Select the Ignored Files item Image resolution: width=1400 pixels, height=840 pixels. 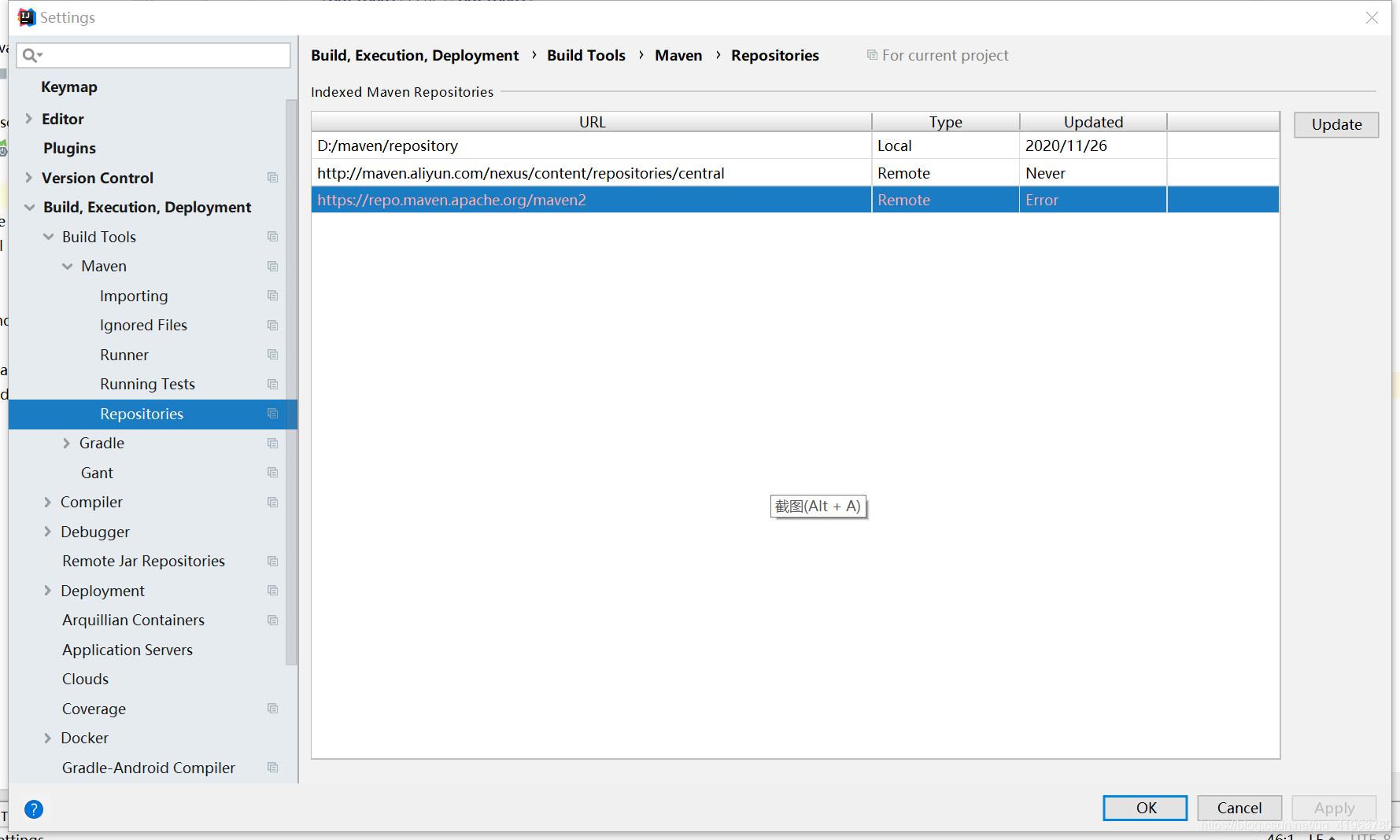[x=143, y=326]
